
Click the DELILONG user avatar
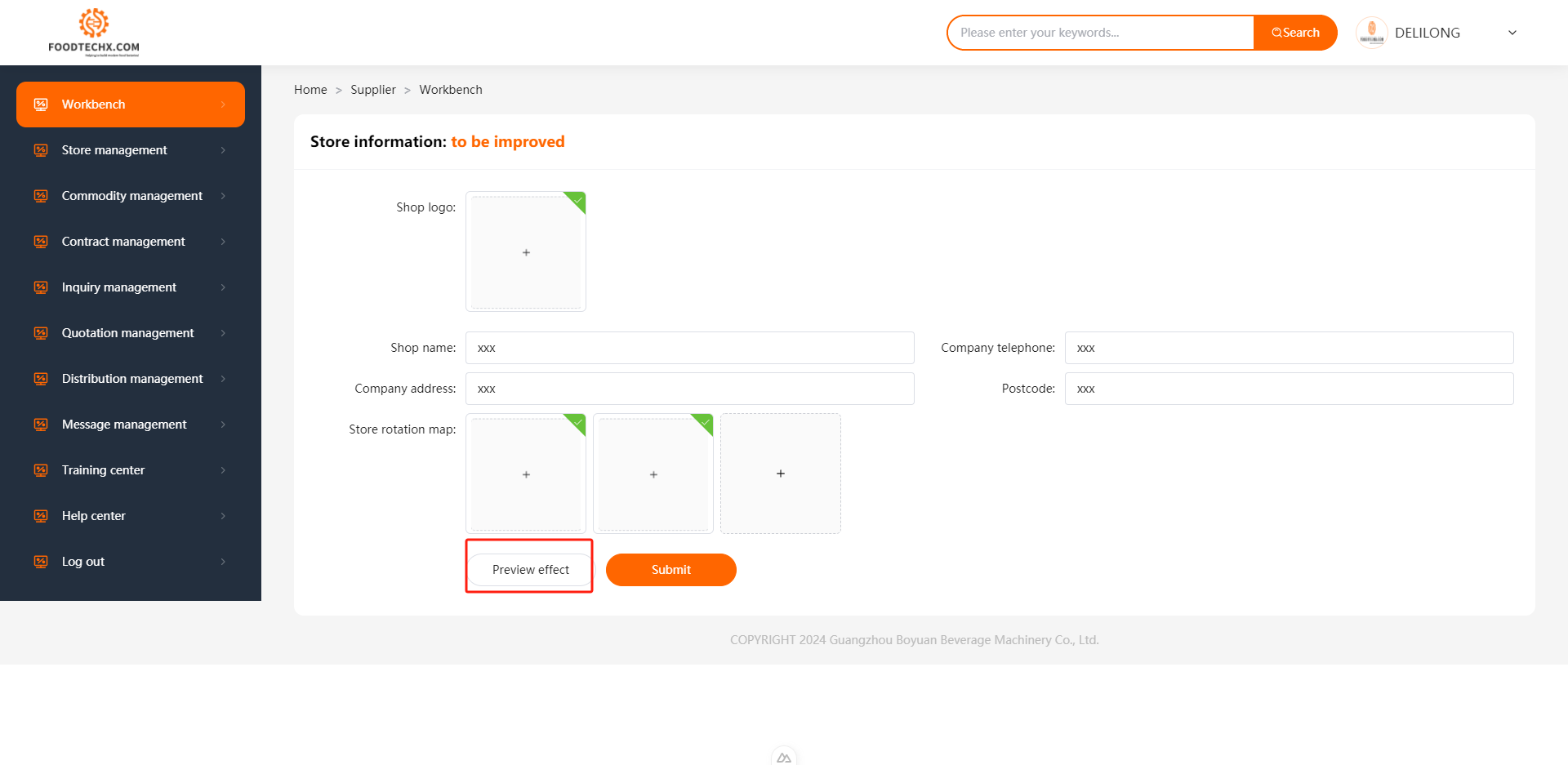pos(1371,33)
